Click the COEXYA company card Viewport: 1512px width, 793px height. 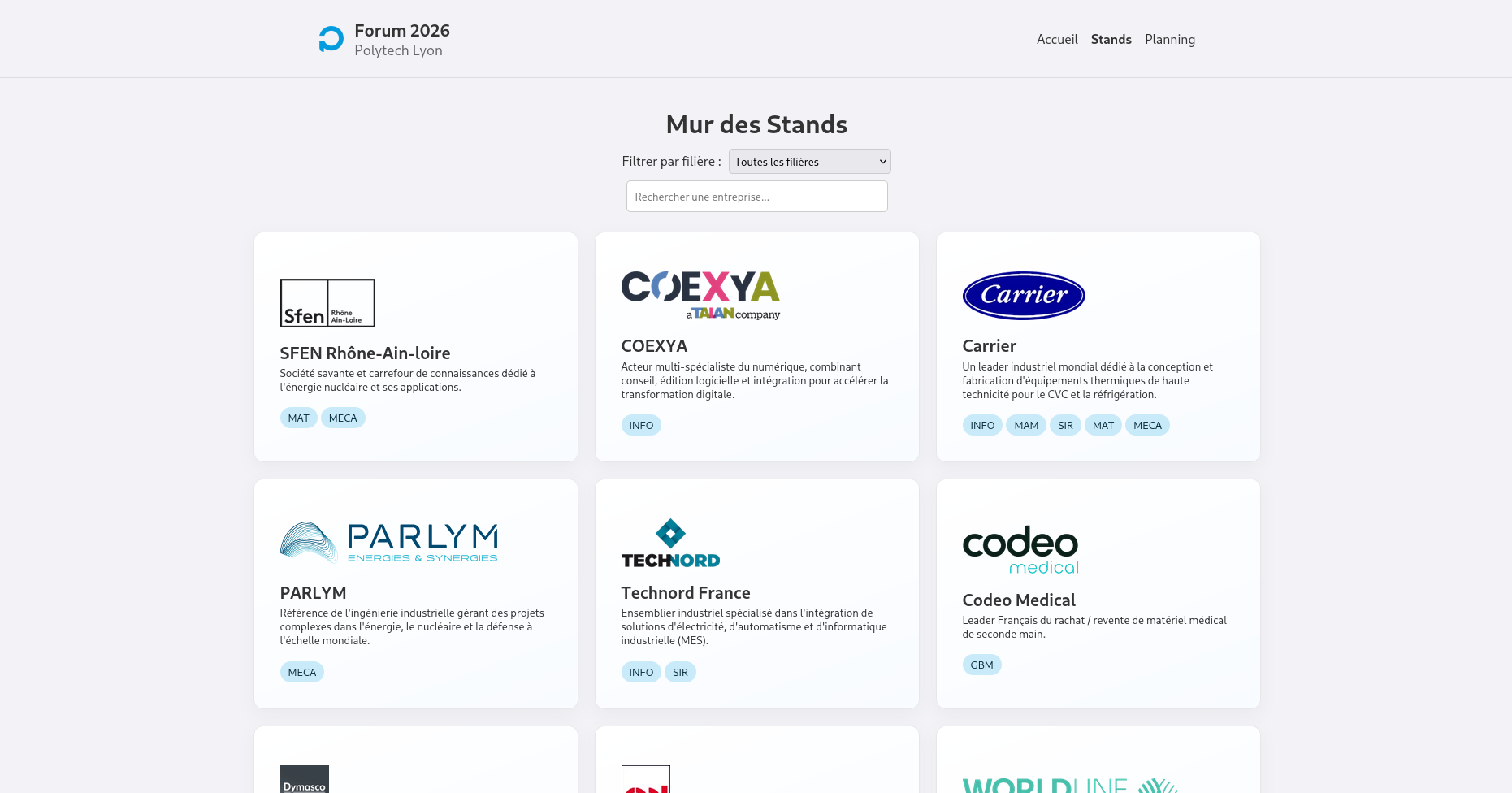(x=756, y=346)
